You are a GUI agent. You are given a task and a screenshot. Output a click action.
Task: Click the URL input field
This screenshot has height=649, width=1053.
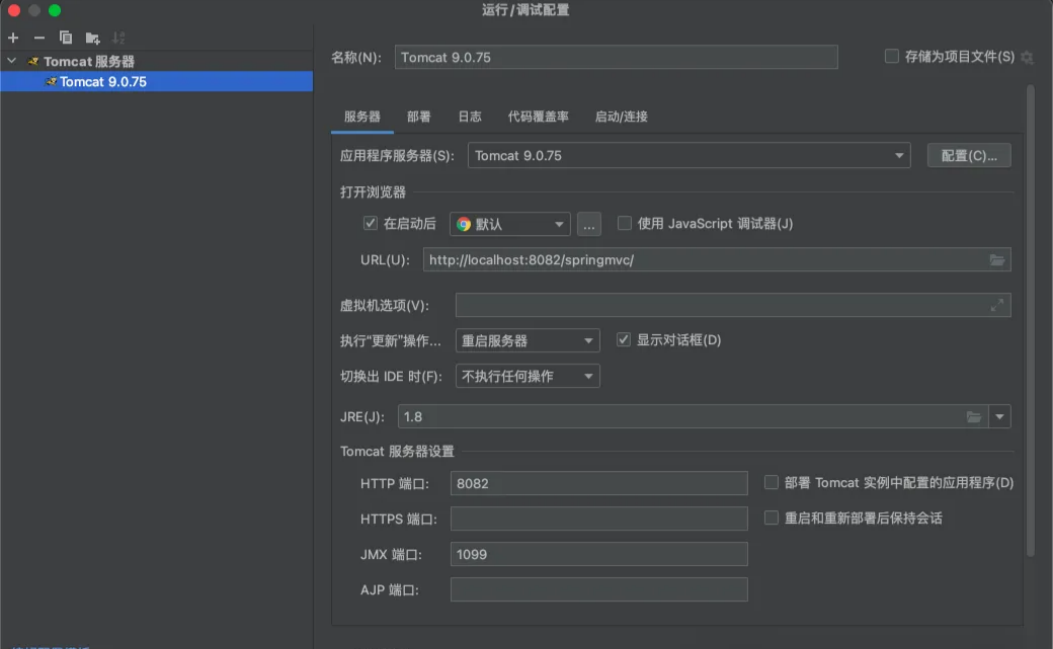point(717,260)
